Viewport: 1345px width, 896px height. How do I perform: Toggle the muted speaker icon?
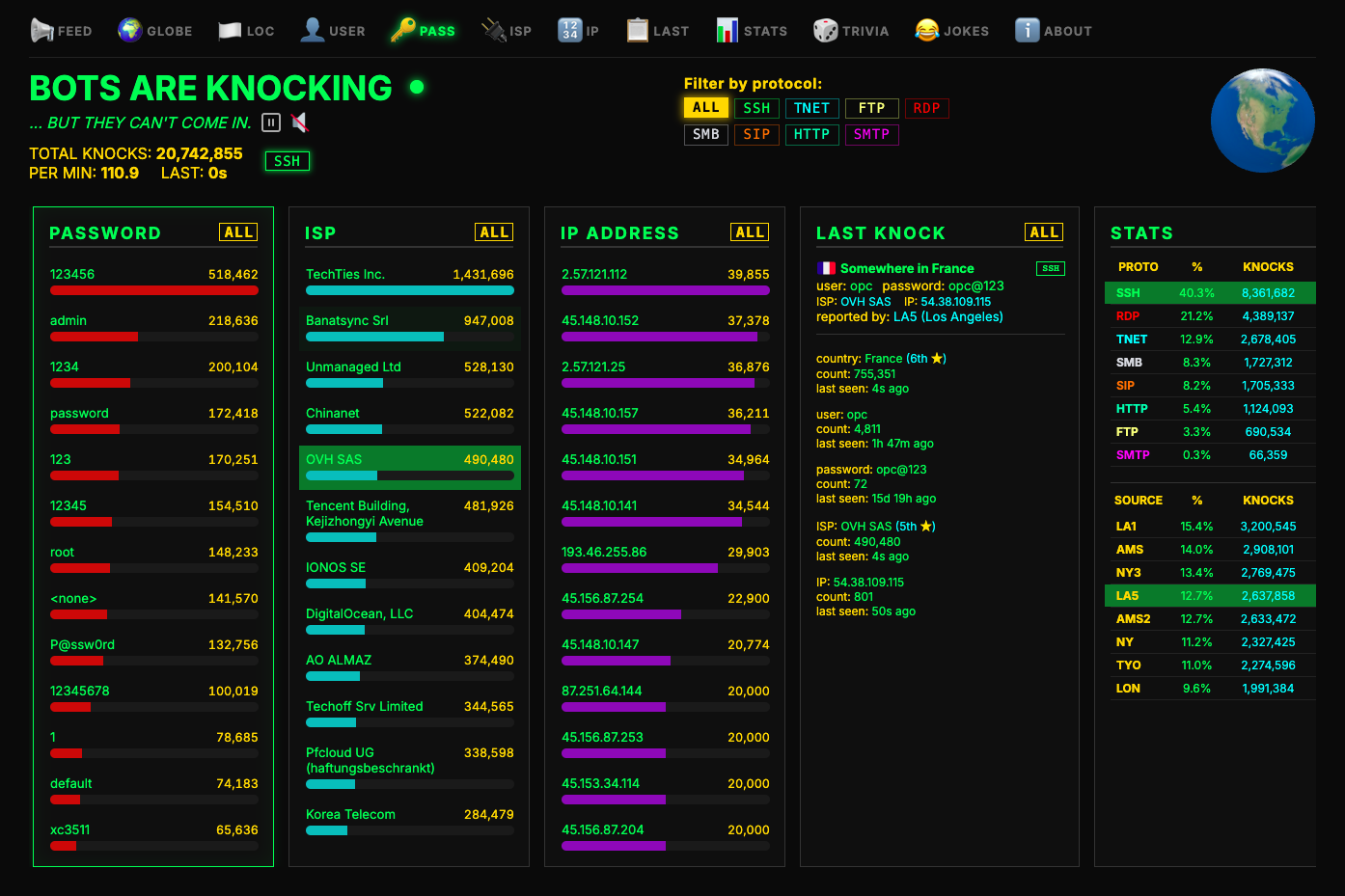300,122
